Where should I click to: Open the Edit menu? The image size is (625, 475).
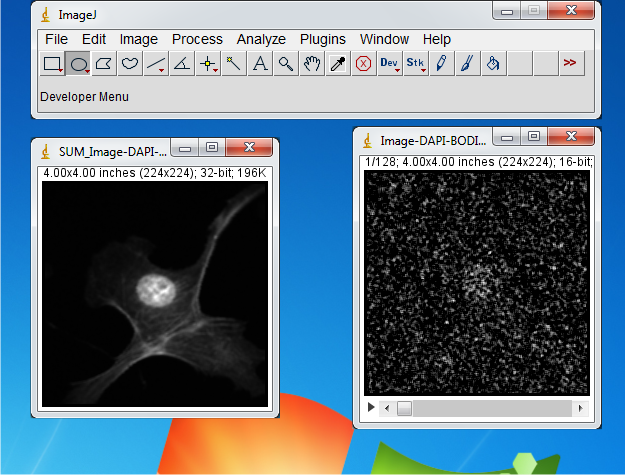94,39
